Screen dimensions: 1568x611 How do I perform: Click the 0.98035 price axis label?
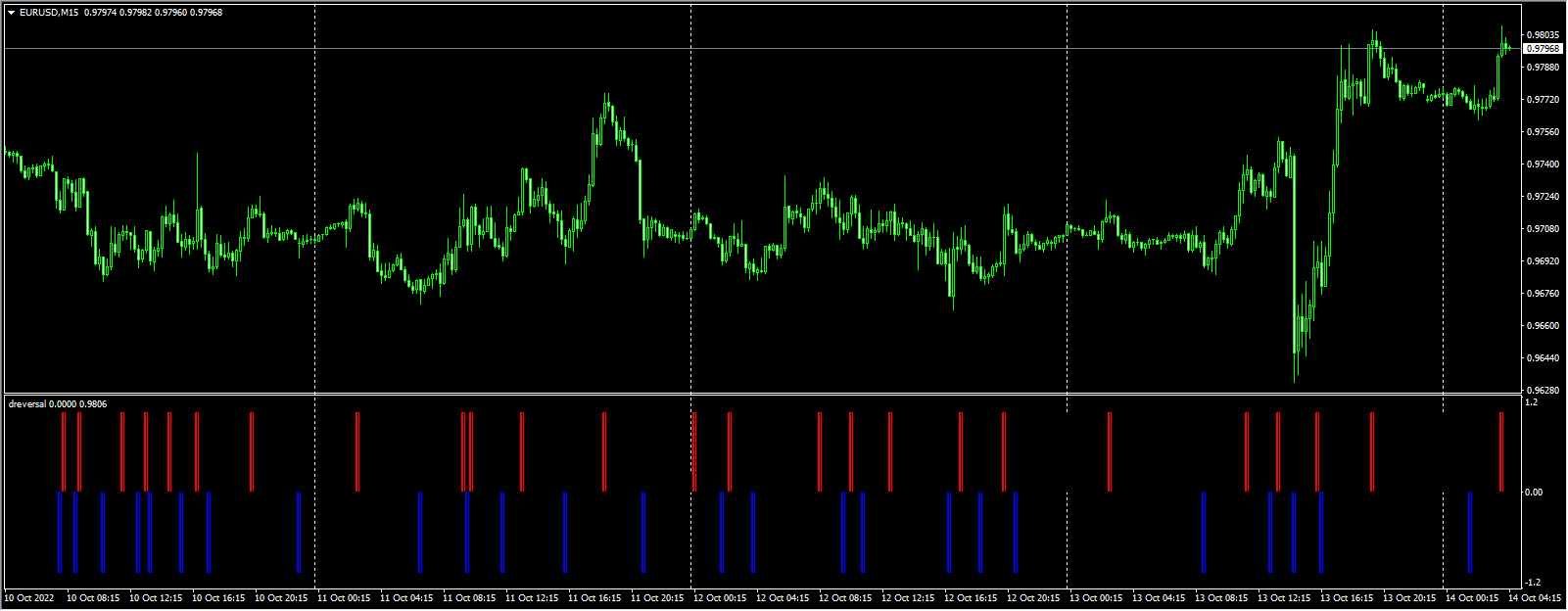[1544, 35]
